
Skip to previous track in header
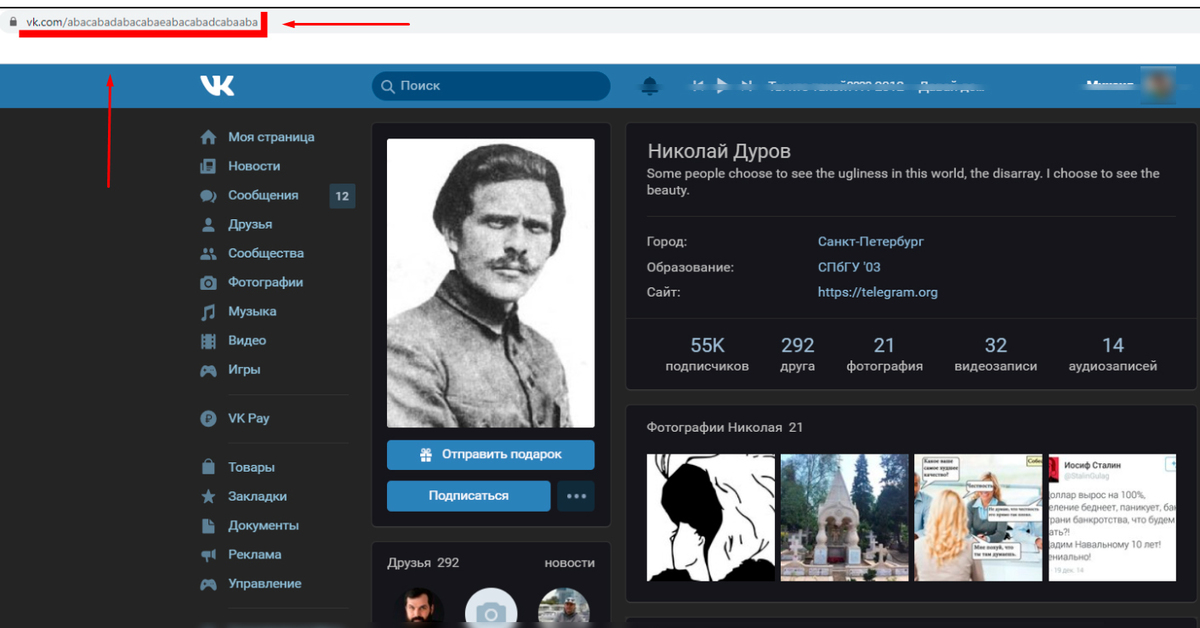[698, 86]
